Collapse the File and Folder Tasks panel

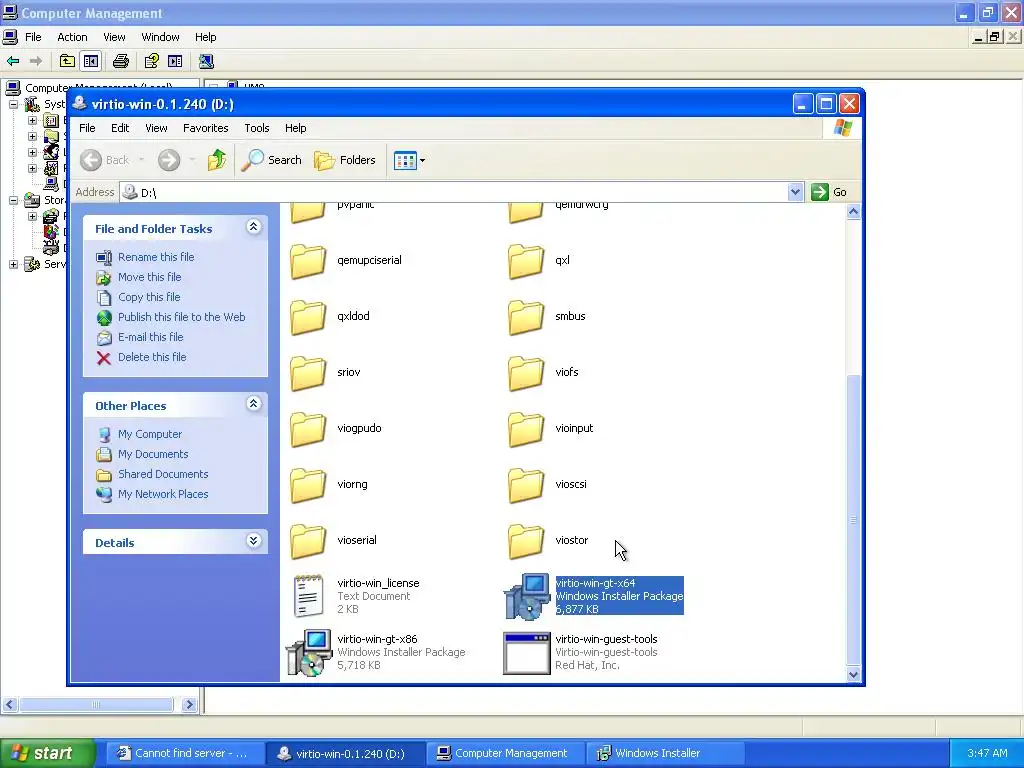(x=253, y=227)
